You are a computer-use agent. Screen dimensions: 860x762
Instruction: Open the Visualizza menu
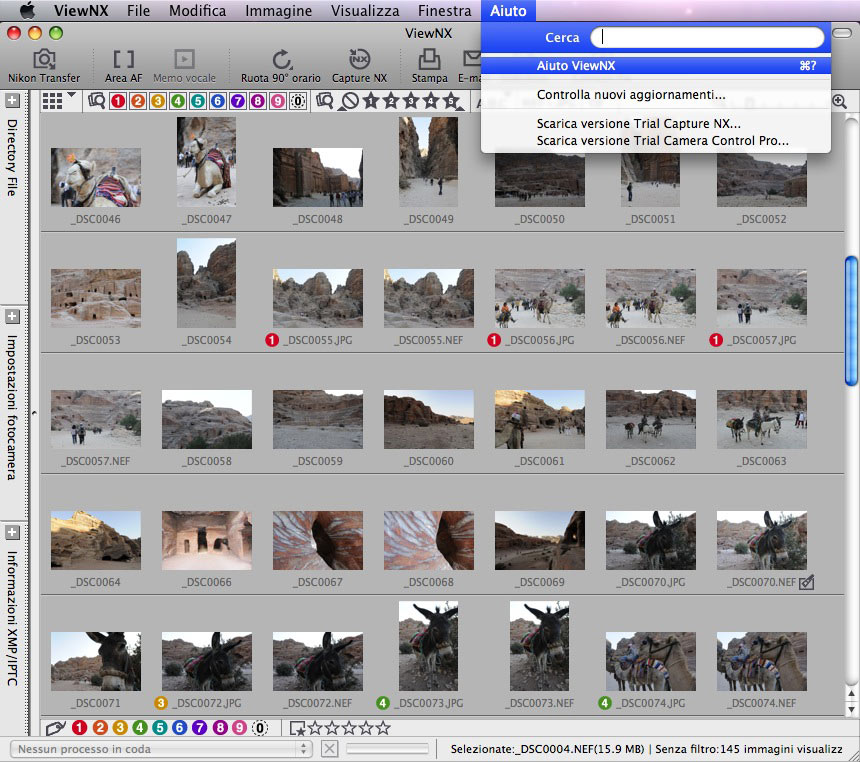coord(365,10)
